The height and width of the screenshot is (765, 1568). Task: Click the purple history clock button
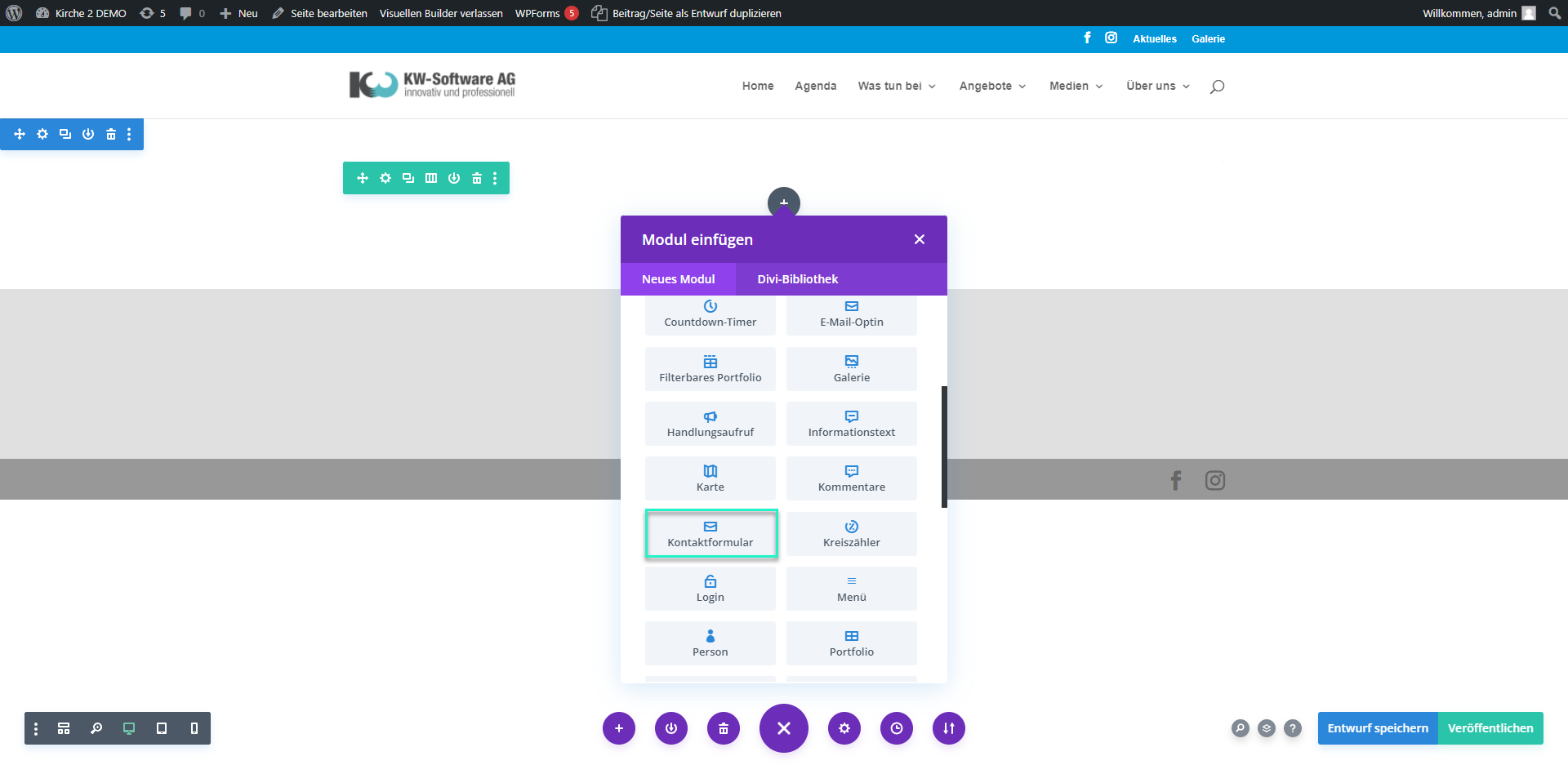[896, 728]
